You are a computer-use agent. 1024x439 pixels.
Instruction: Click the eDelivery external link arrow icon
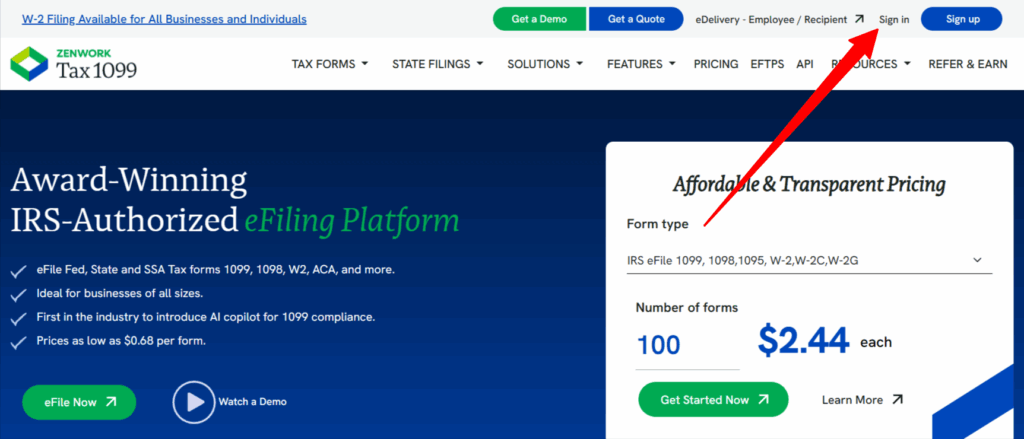point(859,19)
